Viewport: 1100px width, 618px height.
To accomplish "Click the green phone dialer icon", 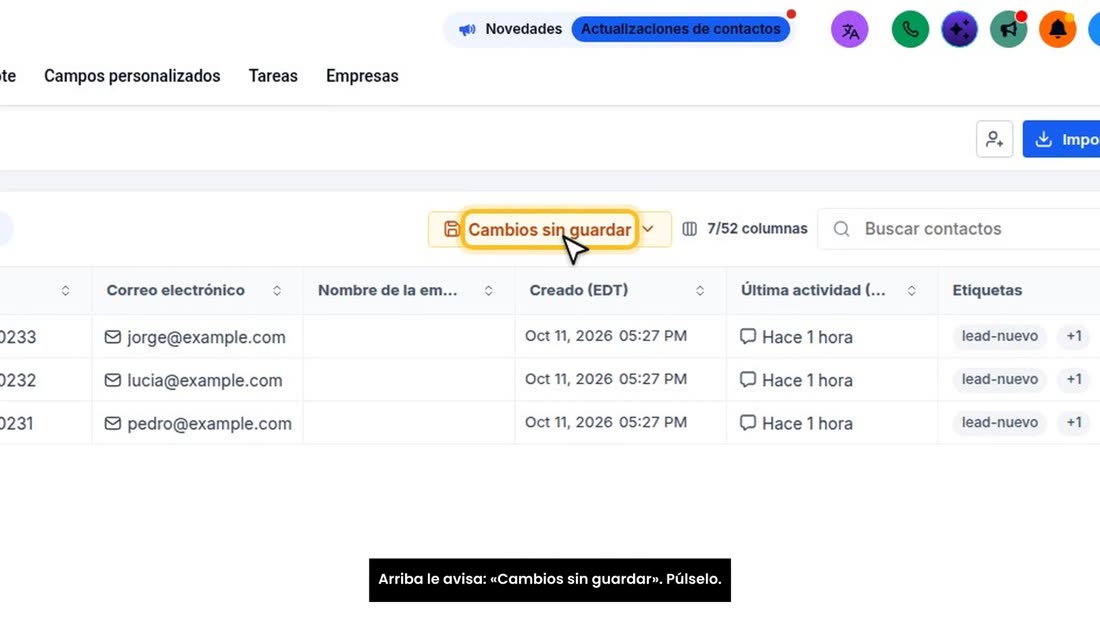I will coord(910,29).
